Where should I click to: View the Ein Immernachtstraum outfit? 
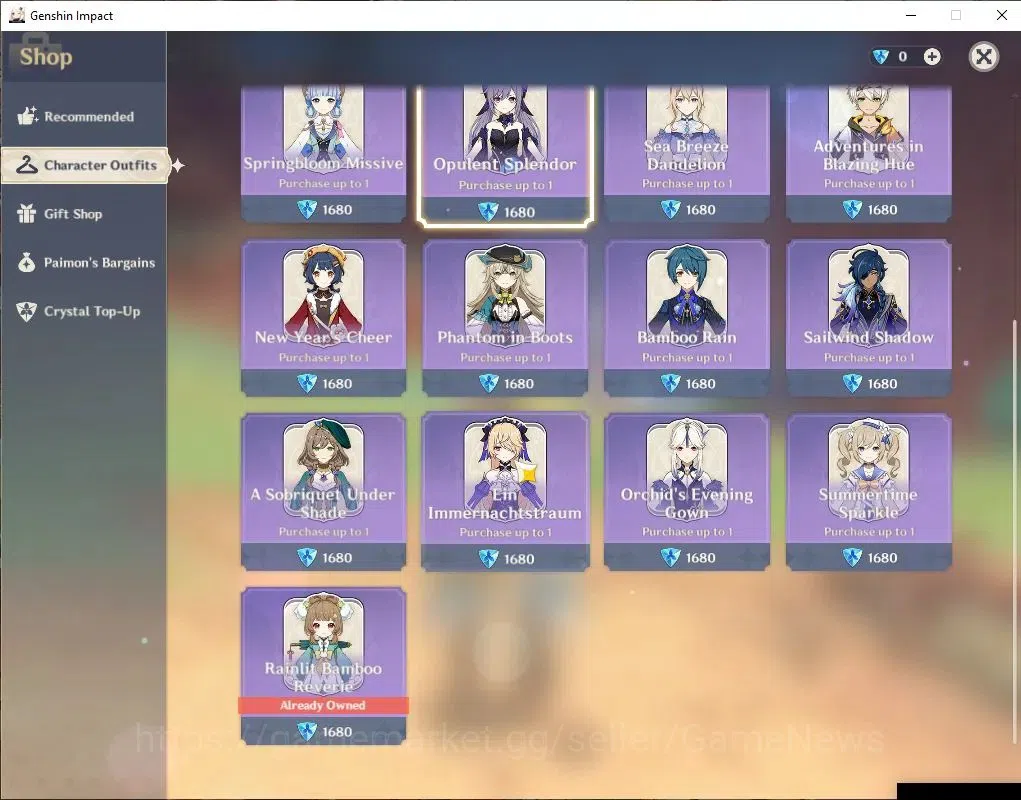[x=505, y=491]
